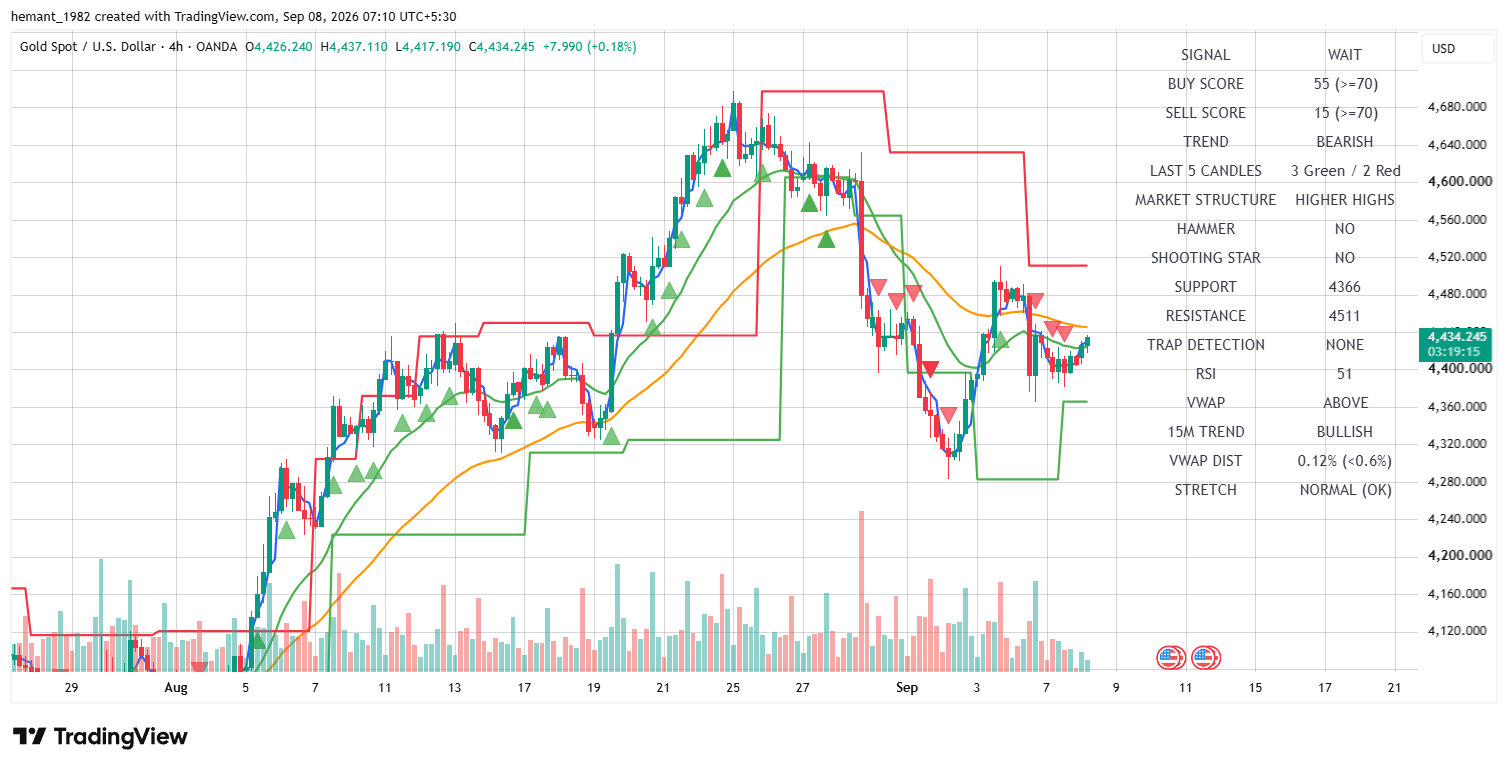Click the 4,360.000 price axis label

(x=1459, y=407)
